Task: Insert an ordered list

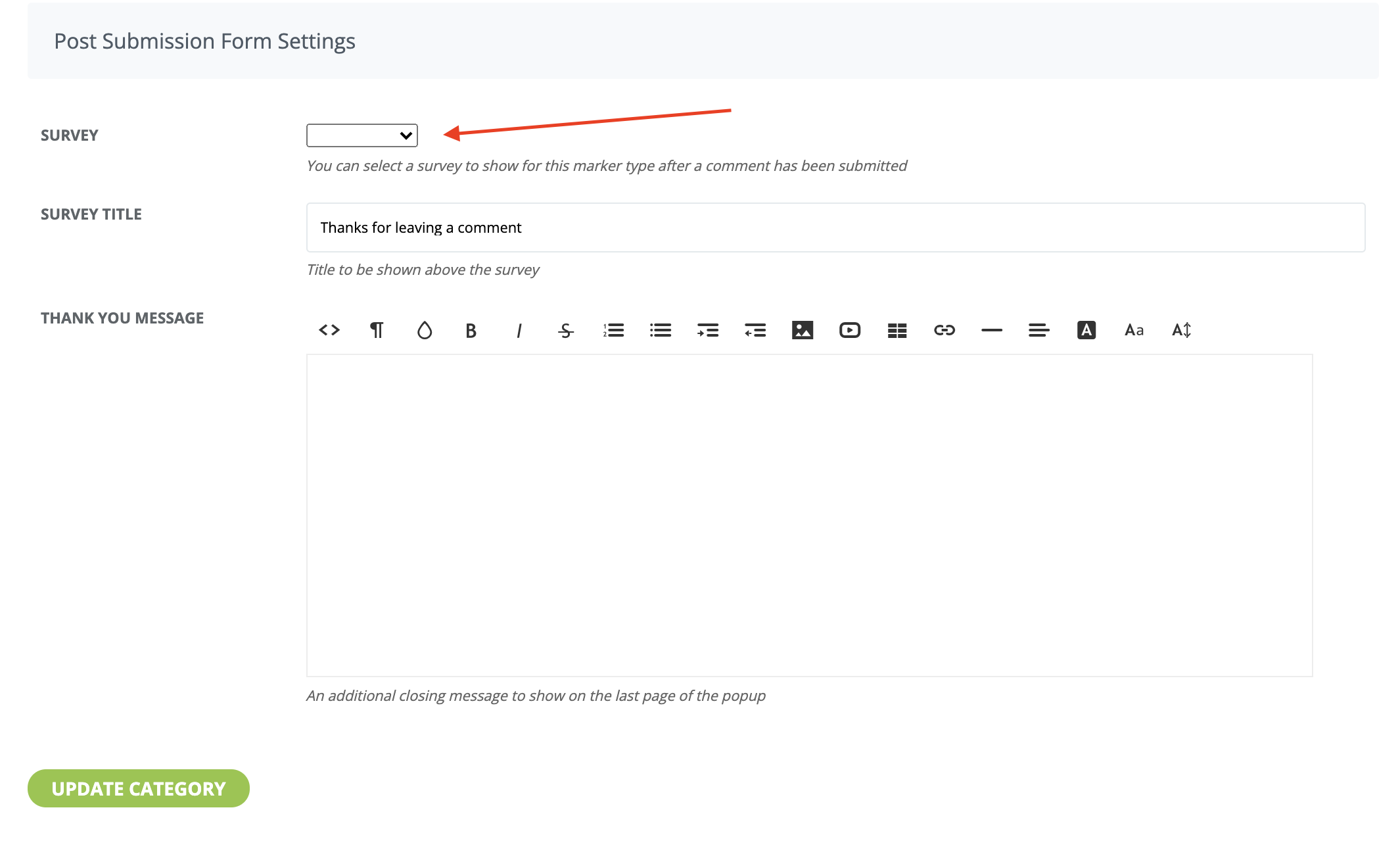Action: pos(614,330)
